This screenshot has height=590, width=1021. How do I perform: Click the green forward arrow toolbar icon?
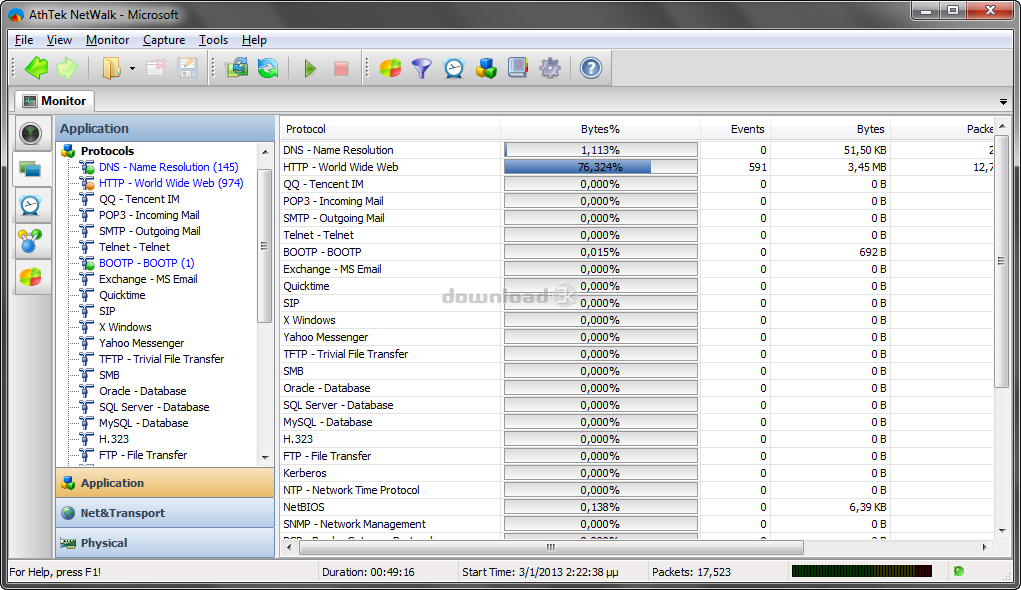tap(68, 68)
